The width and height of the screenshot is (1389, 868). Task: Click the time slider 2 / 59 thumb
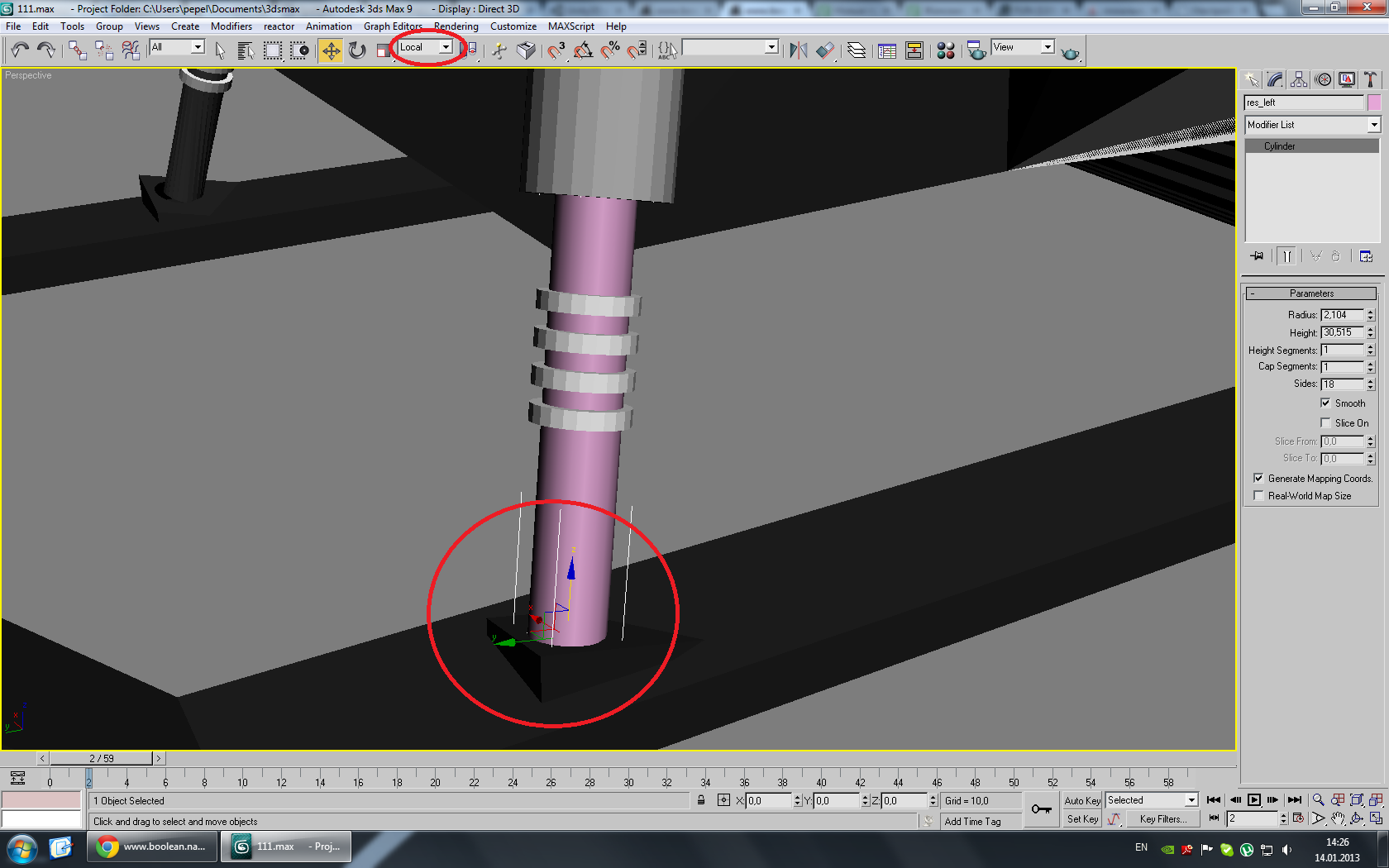coord(102,759)
